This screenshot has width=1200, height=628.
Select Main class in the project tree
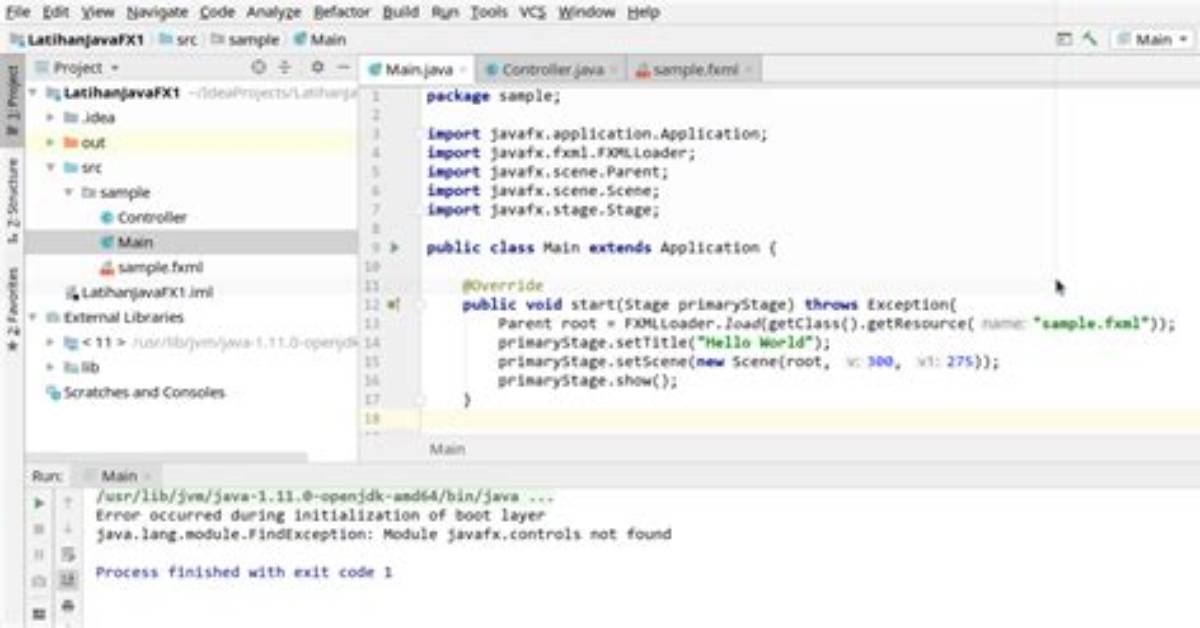190,243
